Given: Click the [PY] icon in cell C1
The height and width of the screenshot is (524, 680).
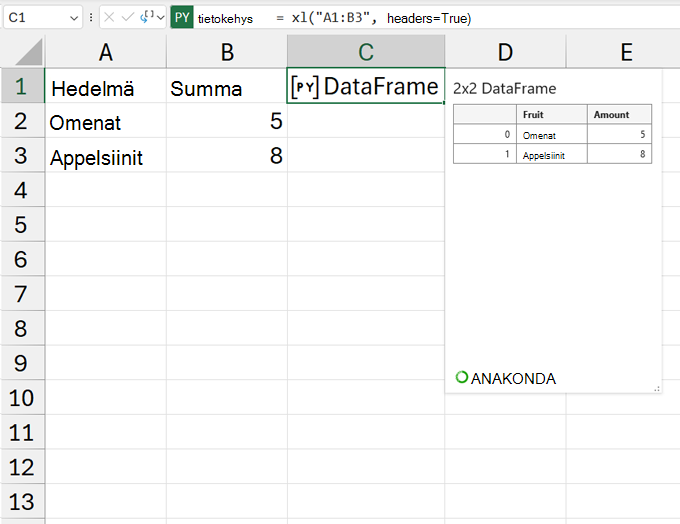Looking at the screenshot, I should coord(305,87).
